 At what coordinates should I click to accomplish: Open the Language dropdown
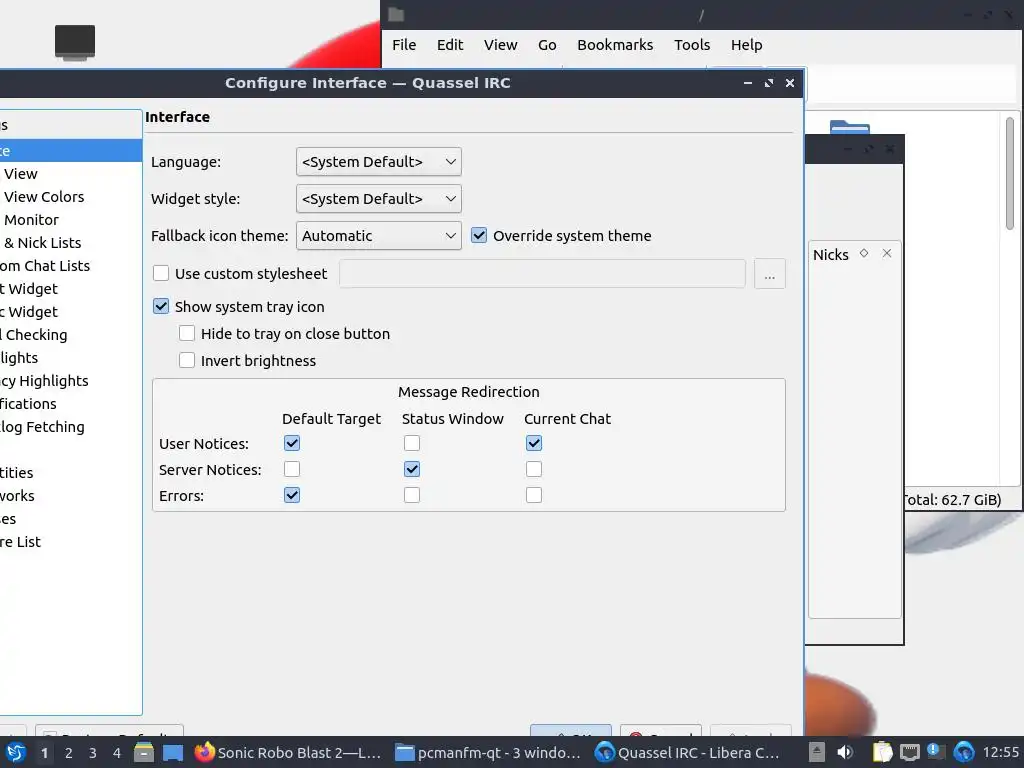pos(379,161)
